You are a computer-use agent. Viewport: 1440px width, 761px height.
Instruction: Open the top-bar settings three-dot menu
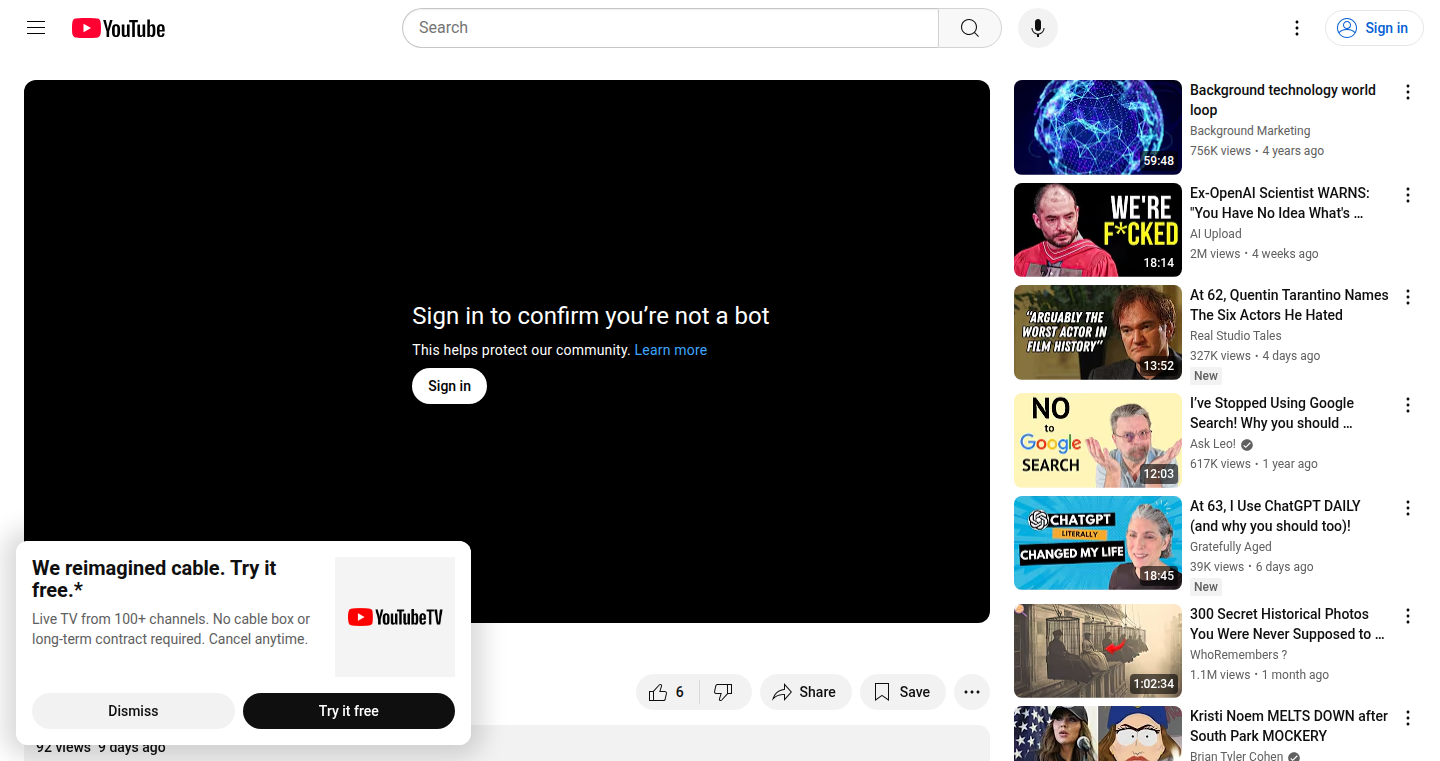tap(1297, 28)
